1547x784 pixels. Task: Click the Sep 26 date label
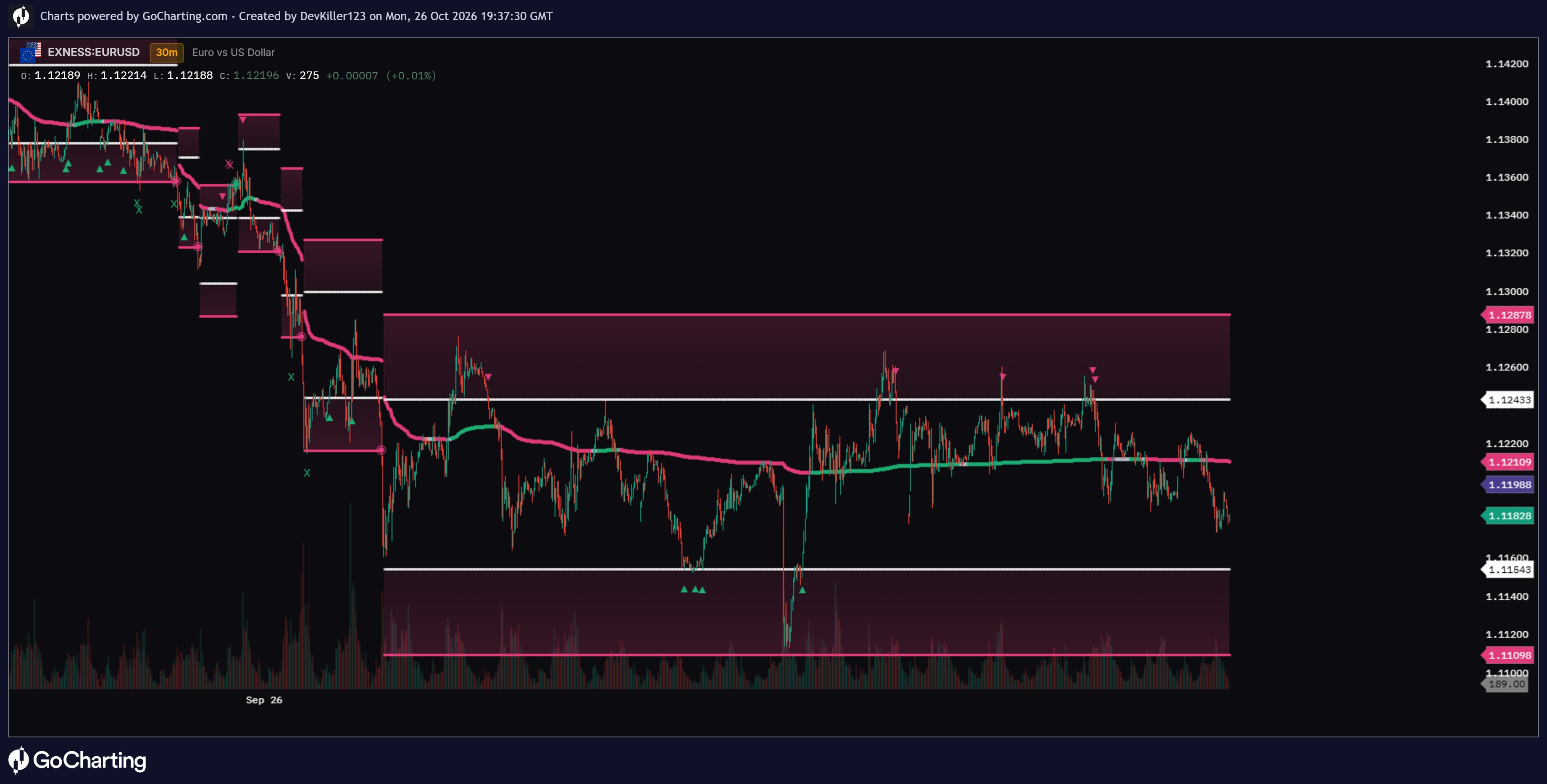(x=263, y=700)
